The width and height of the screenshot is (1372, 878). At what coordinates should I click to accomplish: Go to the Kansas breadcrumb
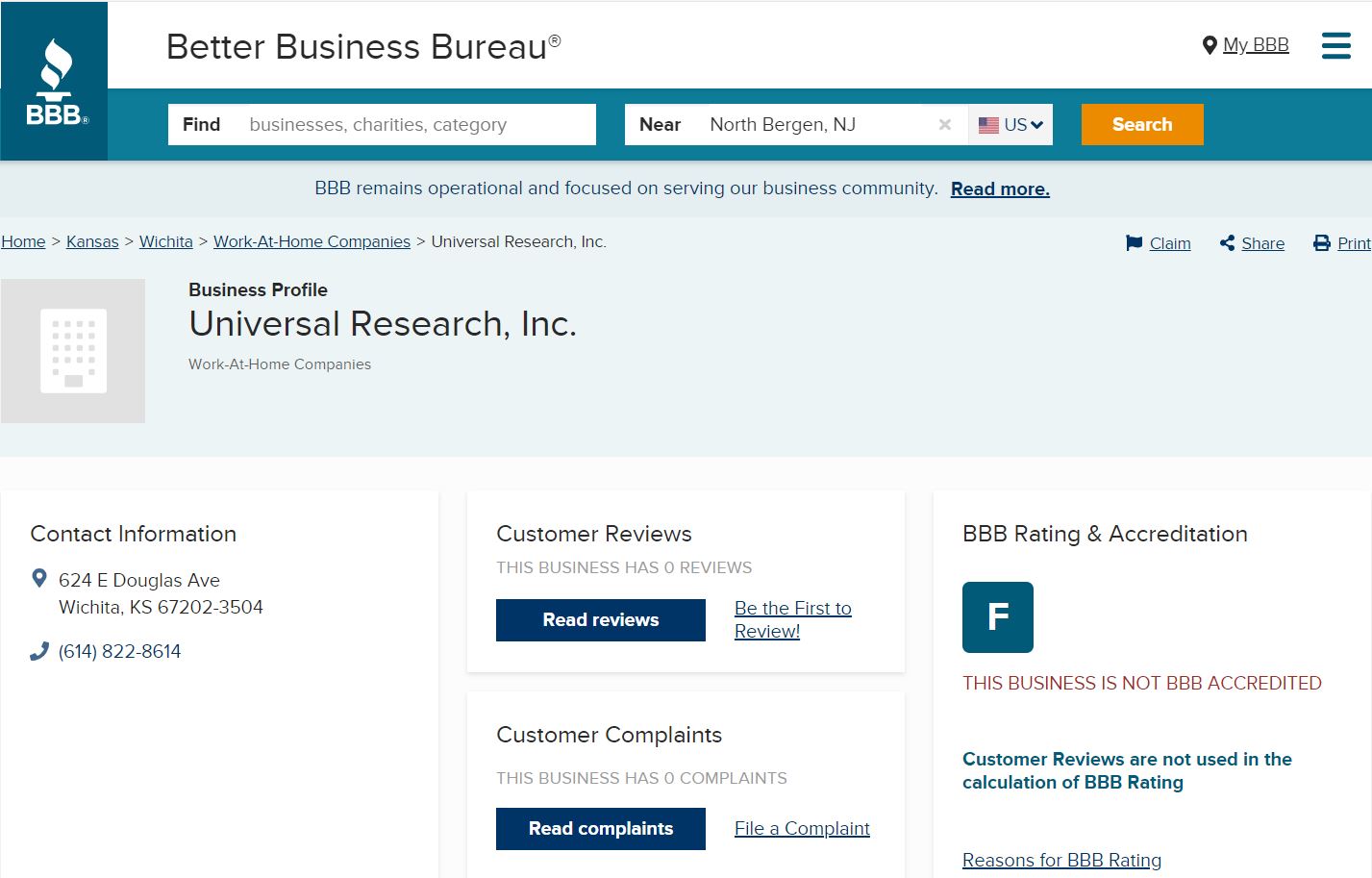[92, 242]
